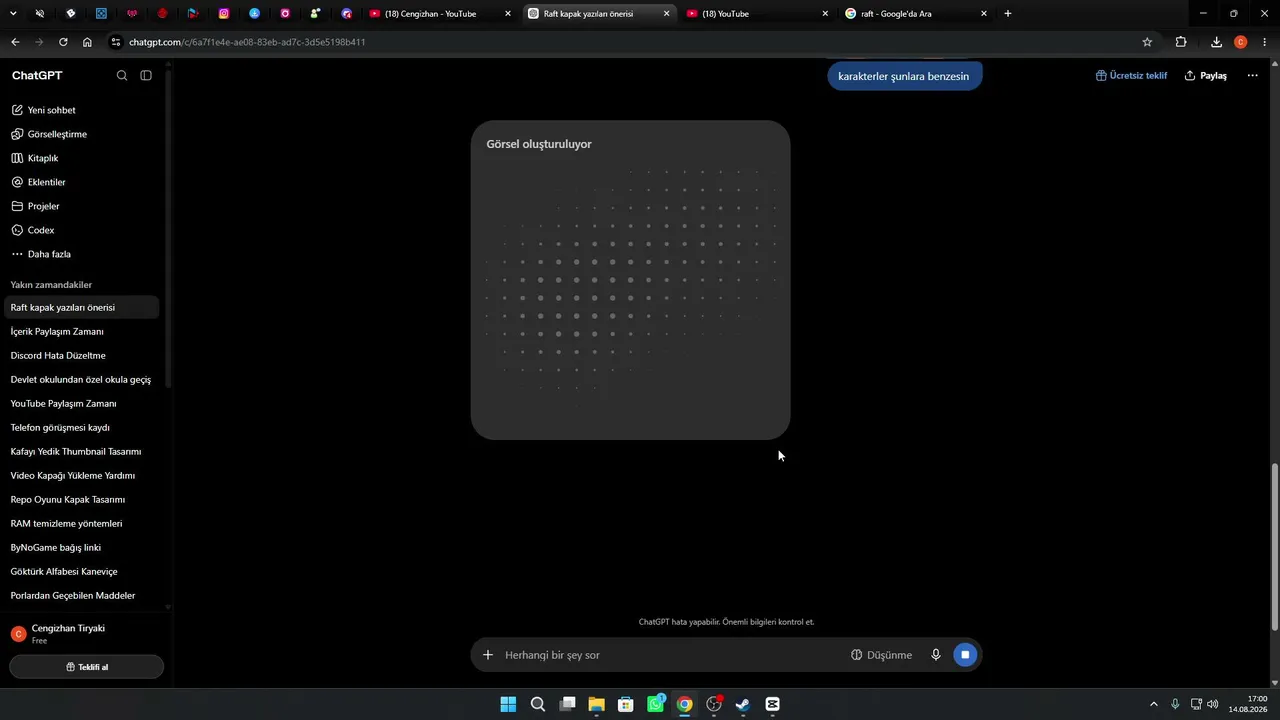
Task: Collapse the sidebar with the panel icon
Action: (146, 76)
